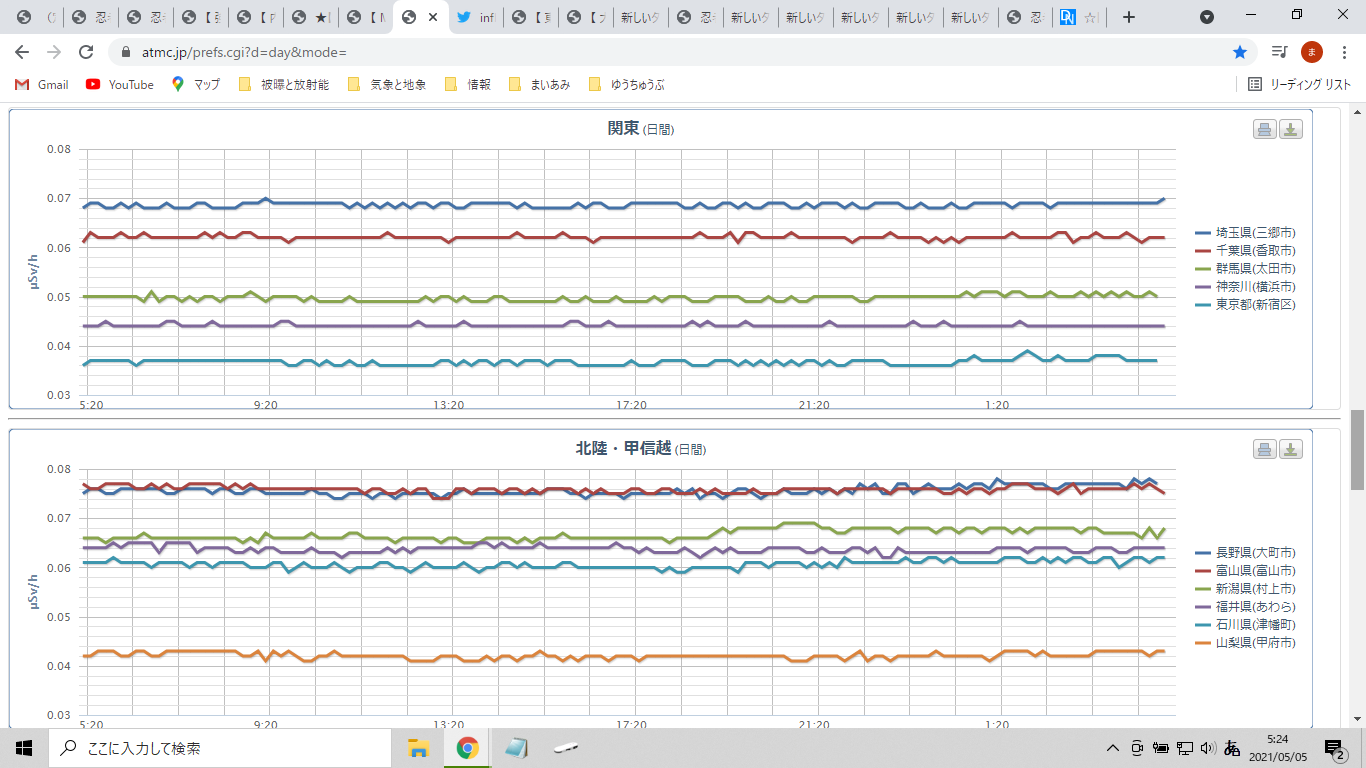Toggle the 富山県(富山市) series

[x=1245, y=571]
